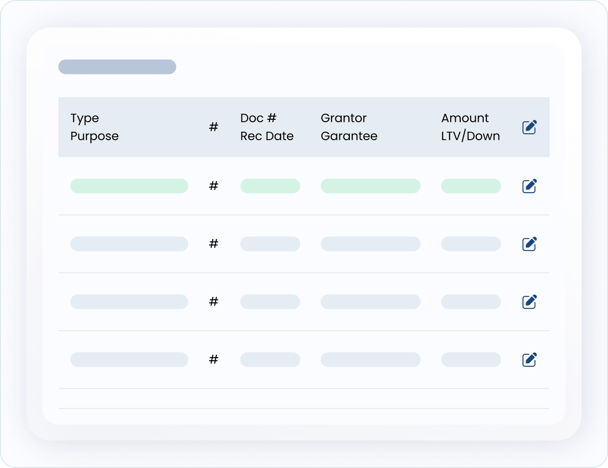Viewport: 608px width, 468px height.
Task: Select the gray Grantor cell in the second row
Action: pos(370,244)
